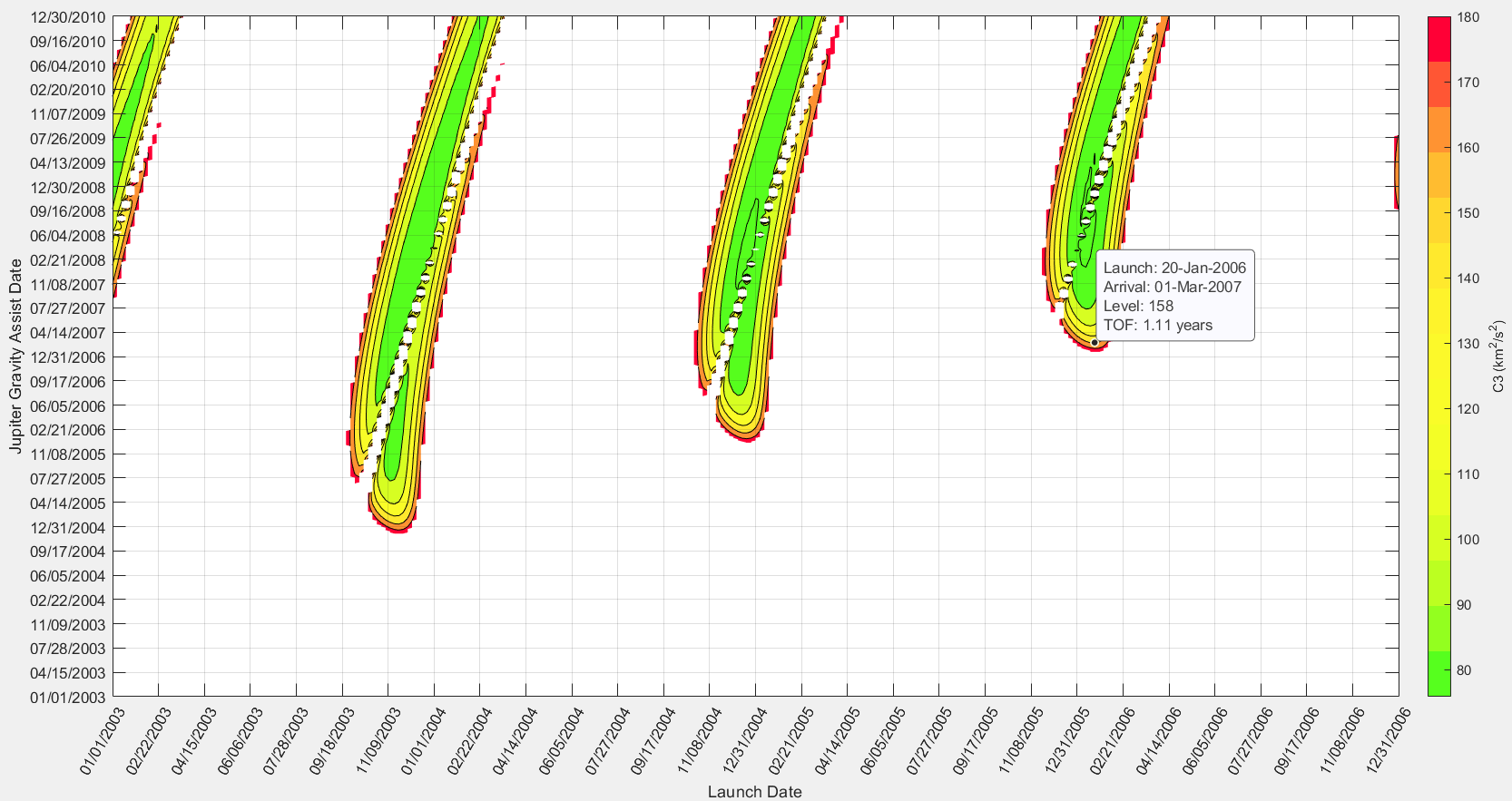Click y-axis tick label 07/28/2003
The width and height of the screenshot is (1512, 801).
(68, 649)
